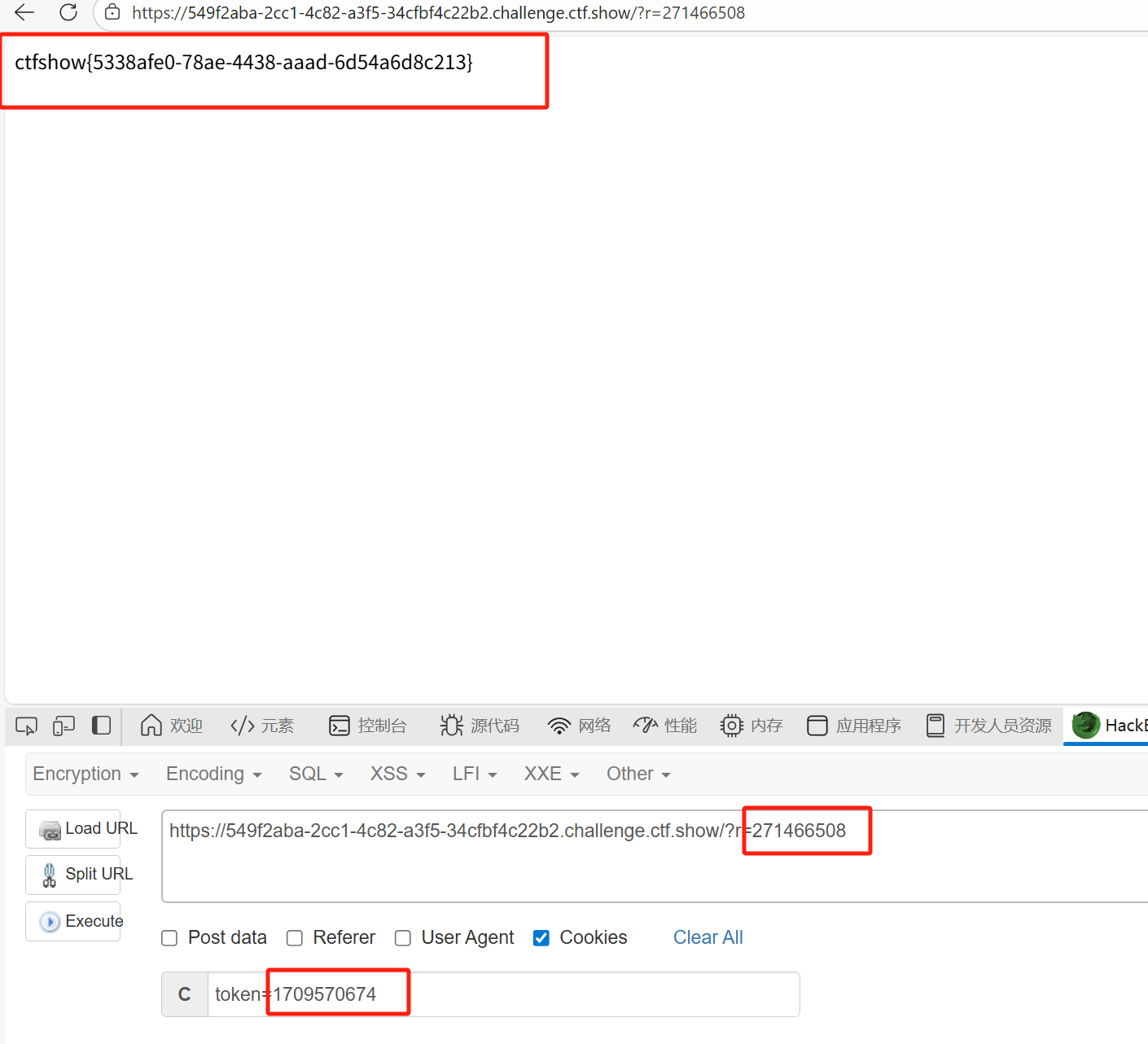Click the Clear All link
Viewport: 1148px width, 1044px height.
coord(708,937)
